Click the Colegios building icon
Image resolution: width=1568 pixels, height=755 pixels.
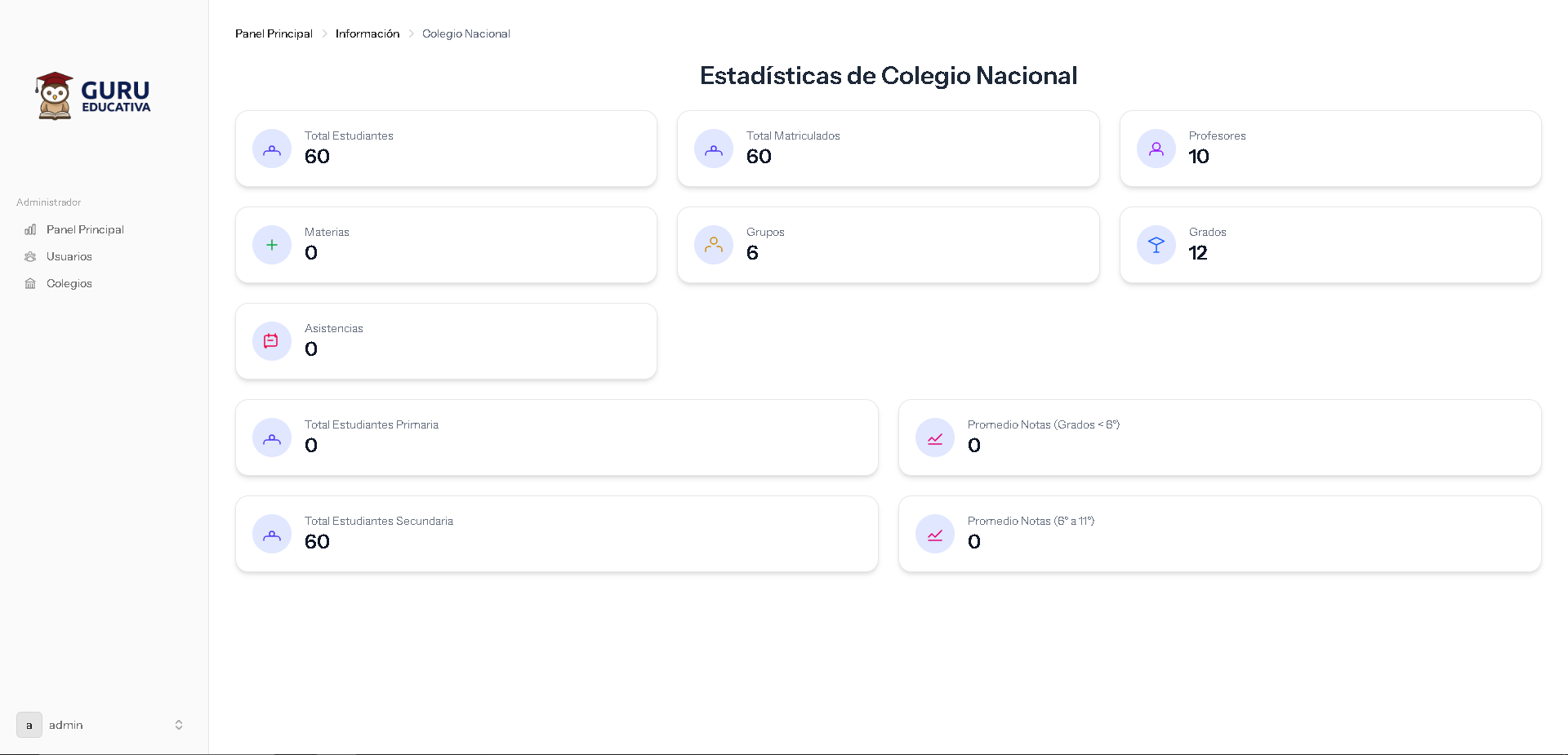(30, 283)
